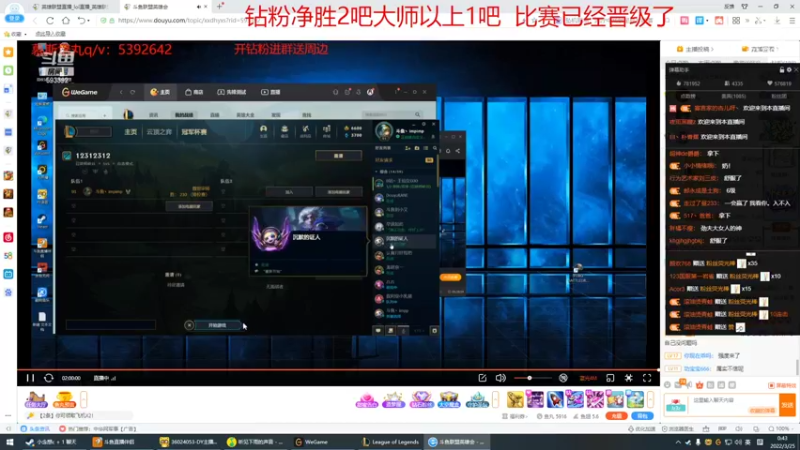Collapse the friends group arrow in the LoL friend list
The image size is (800, 450).
377,172
